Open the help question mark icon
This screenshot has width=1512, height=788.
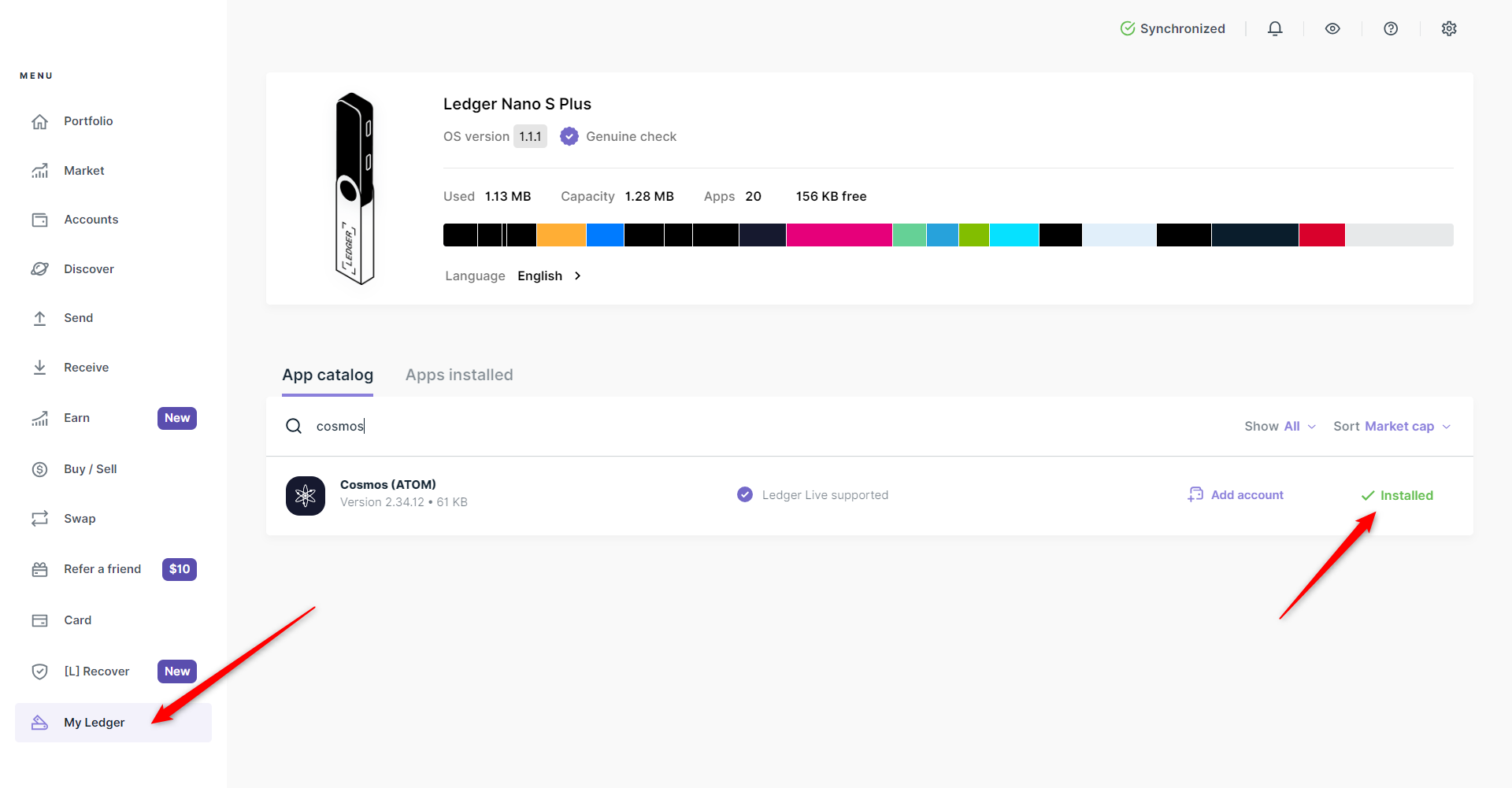coord(1391,28)
